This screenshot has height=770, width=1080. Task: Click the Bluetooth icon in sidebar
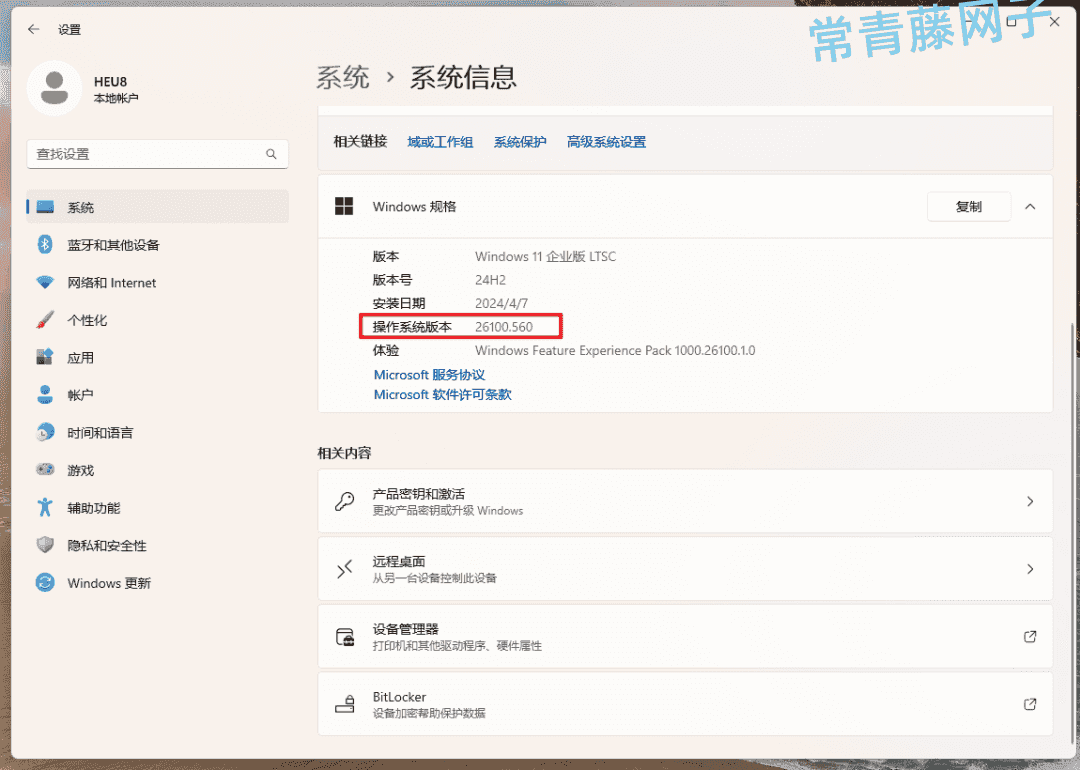(45, 244)
